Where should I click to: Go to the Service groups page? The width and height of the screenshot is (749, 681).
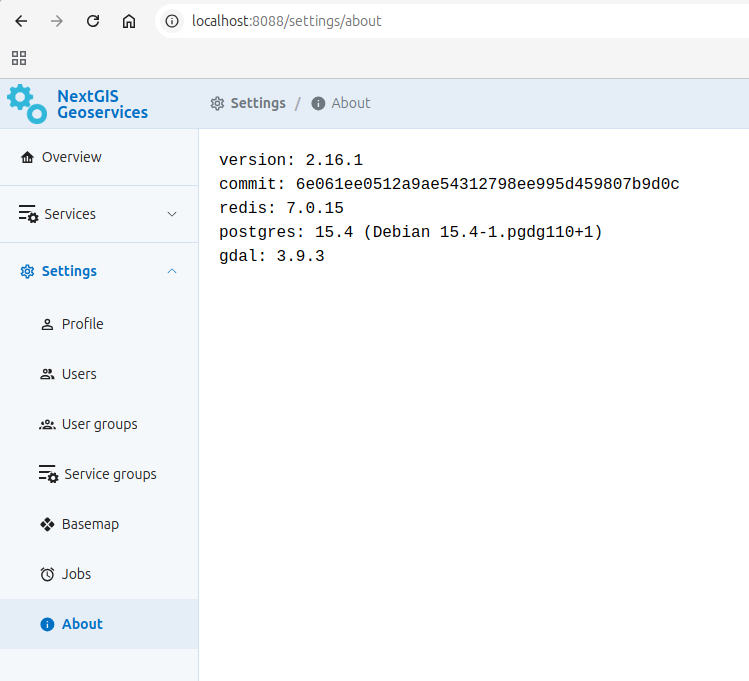110,474
